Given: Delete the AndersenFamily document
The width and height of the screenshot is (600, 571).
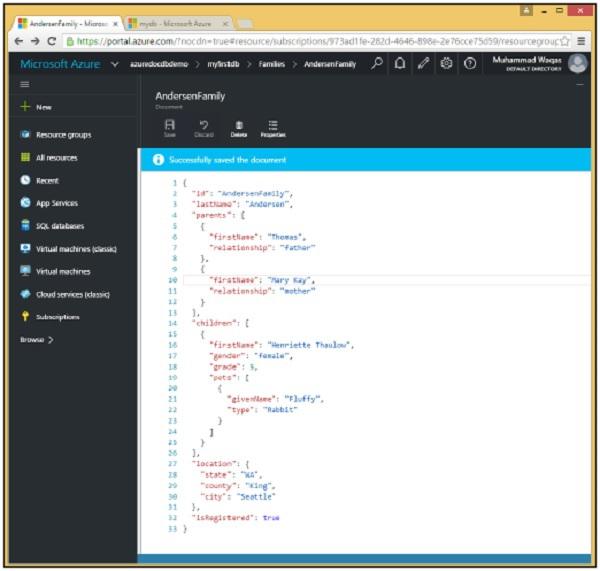Looking at the screenshot, I should tap(238, 126).
